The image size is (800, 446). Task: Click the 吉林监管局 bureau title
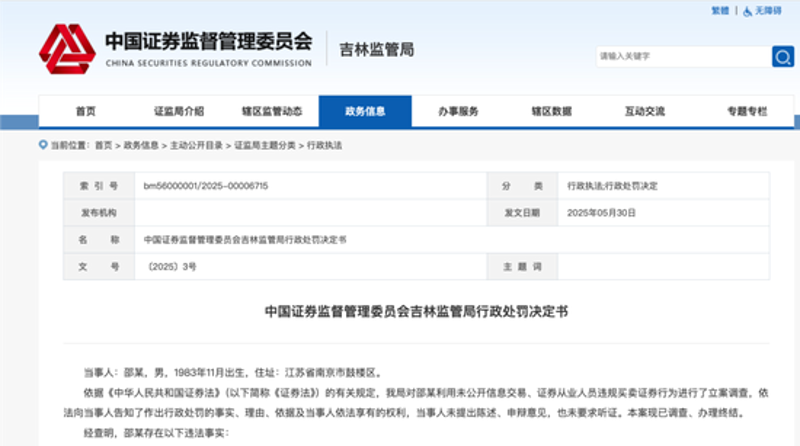coord(377,49)
